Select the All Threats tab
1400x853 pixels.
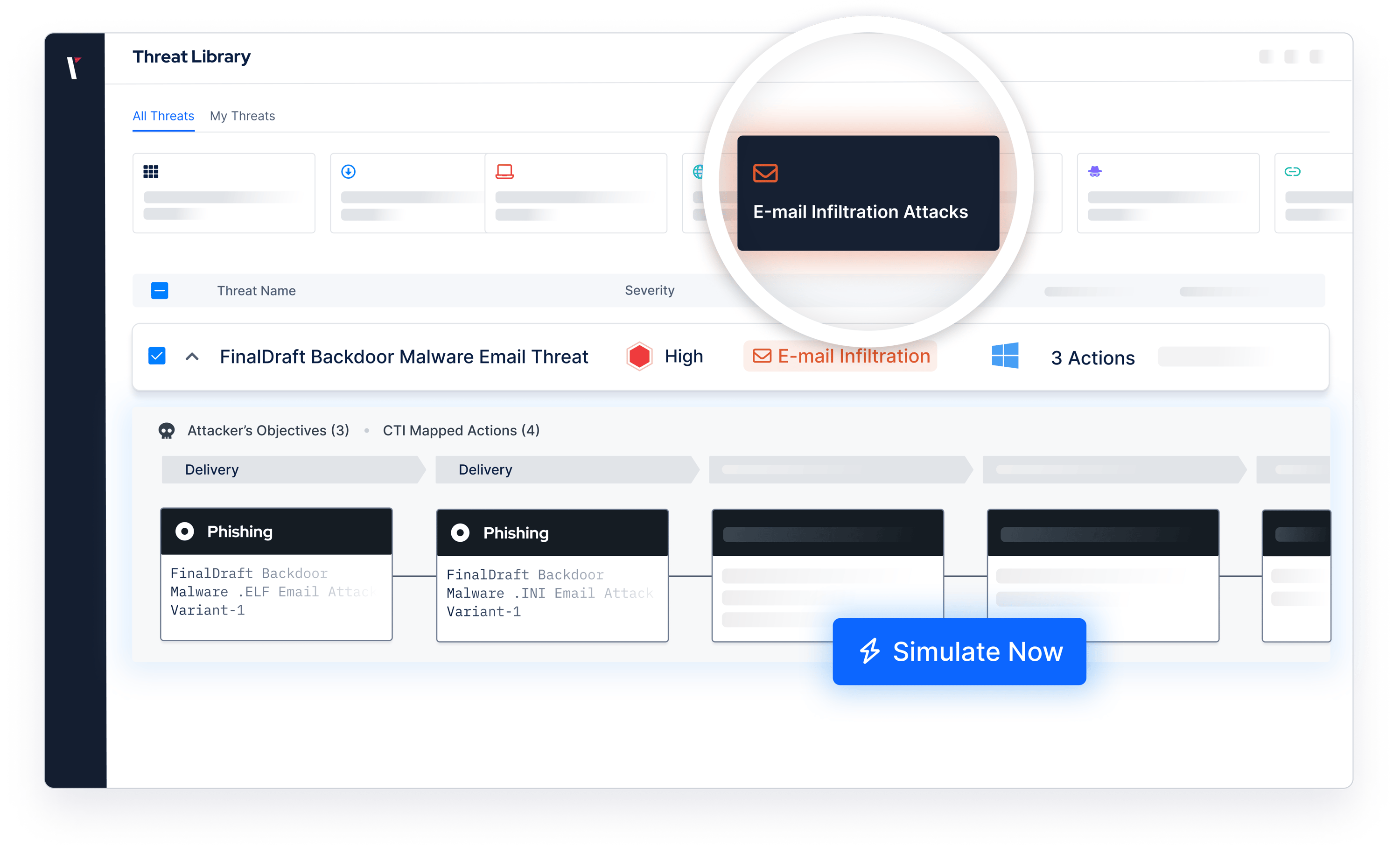click(163, 116)
